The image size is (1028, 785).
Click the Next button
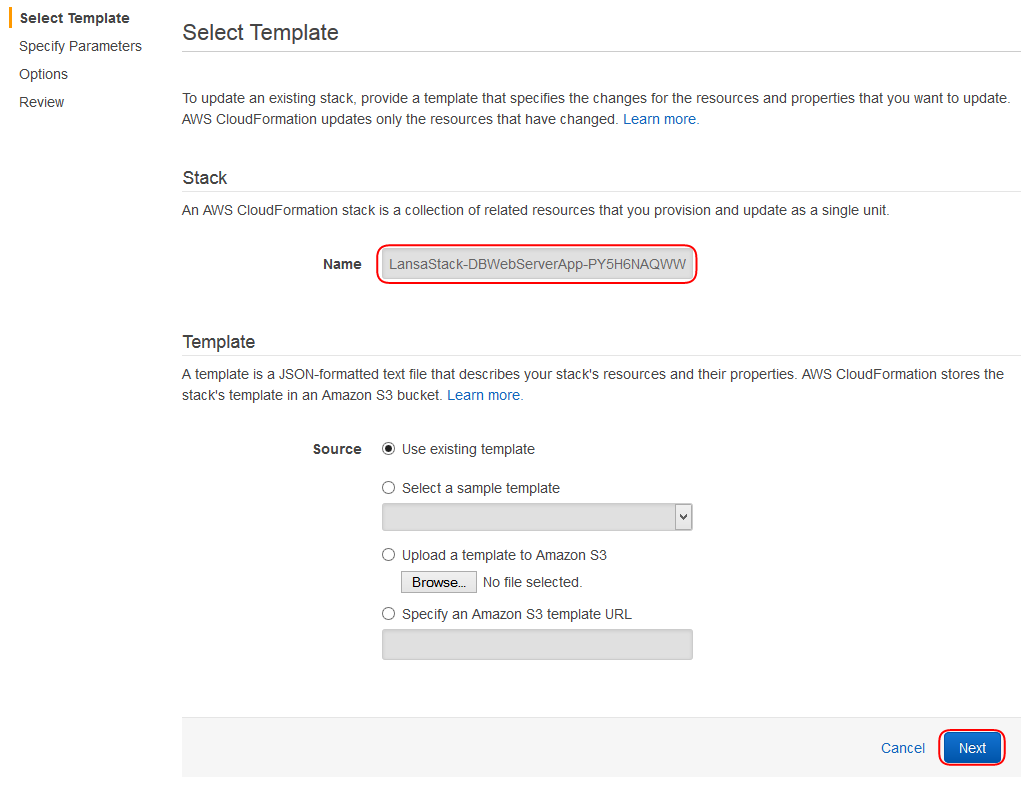tap(972, 748)
